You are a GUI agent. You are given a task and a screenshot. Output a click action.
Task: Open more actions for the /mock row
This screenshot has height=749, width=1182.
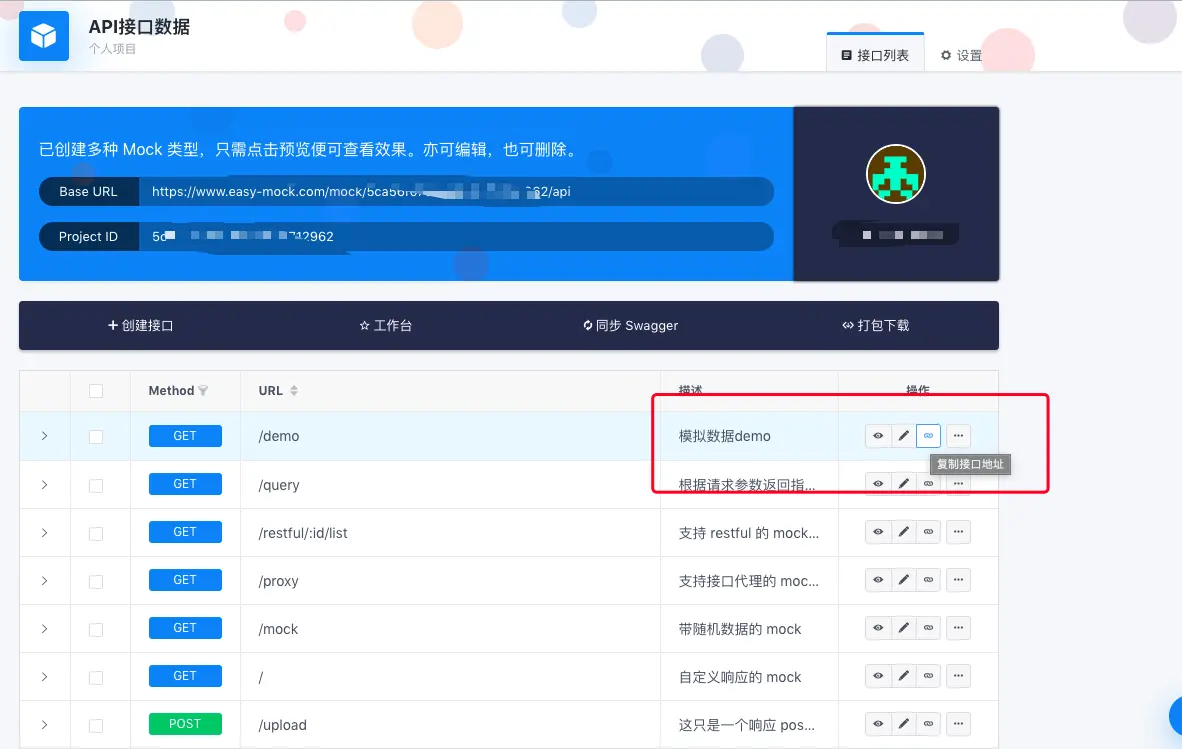click(958, 628)
